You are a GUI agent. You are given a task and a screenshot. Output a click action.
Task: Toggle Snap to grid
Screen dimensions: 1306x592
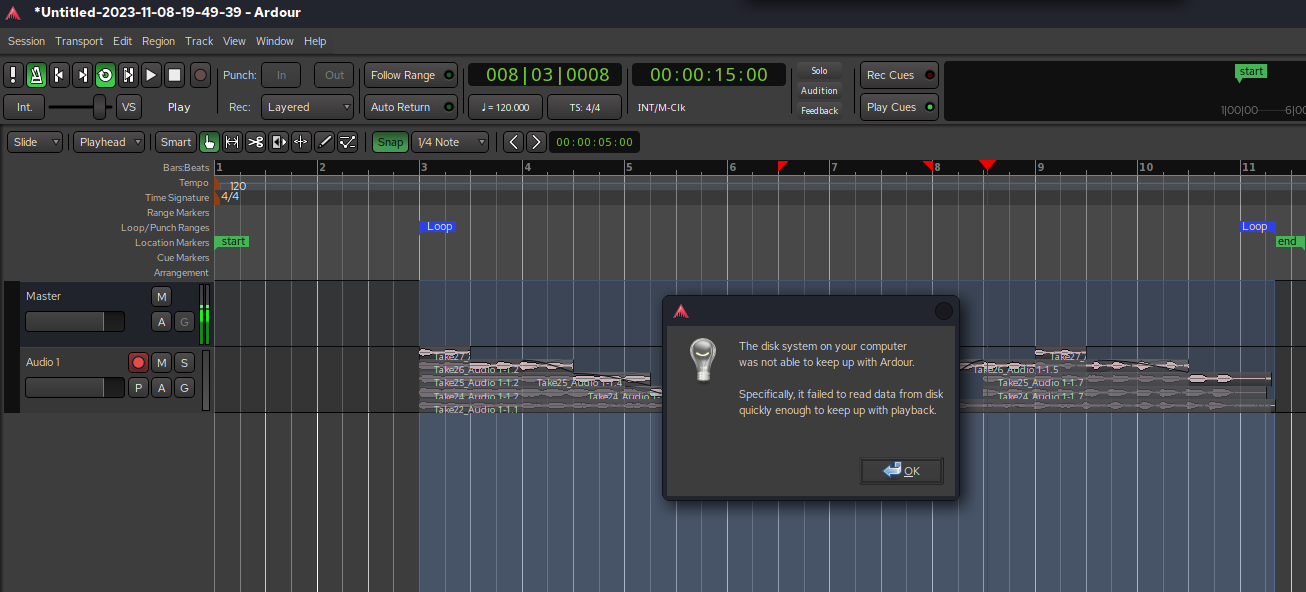tap(390, 142)
